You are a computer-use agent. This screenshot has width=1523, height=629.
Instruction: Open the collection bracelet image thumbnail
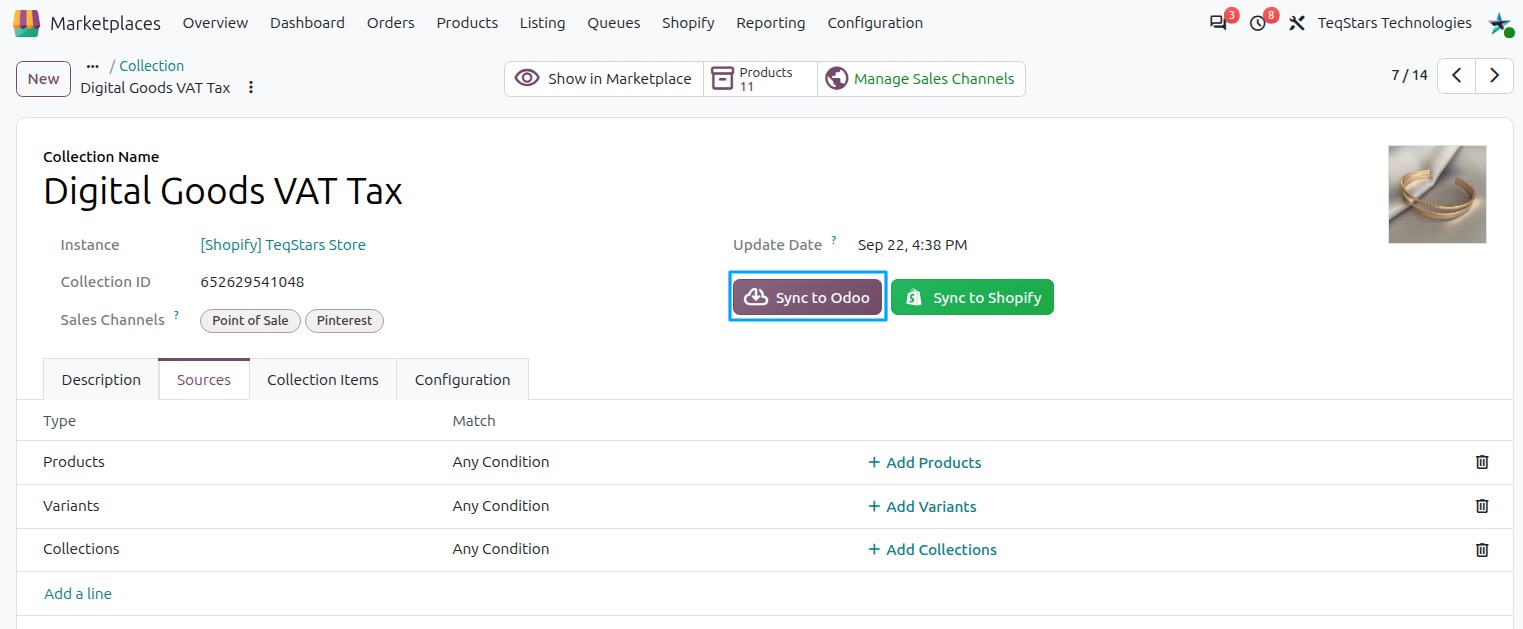[1437, 194]
